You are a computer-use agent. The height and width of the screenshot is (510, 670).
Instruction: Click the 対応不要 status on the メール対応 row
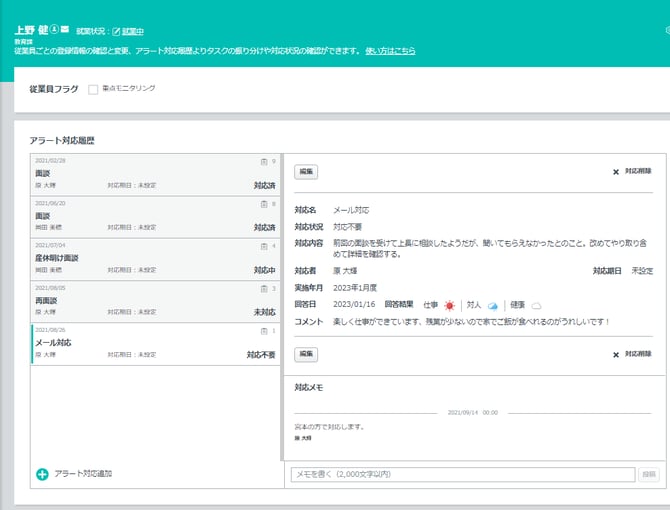coord(261,355)
